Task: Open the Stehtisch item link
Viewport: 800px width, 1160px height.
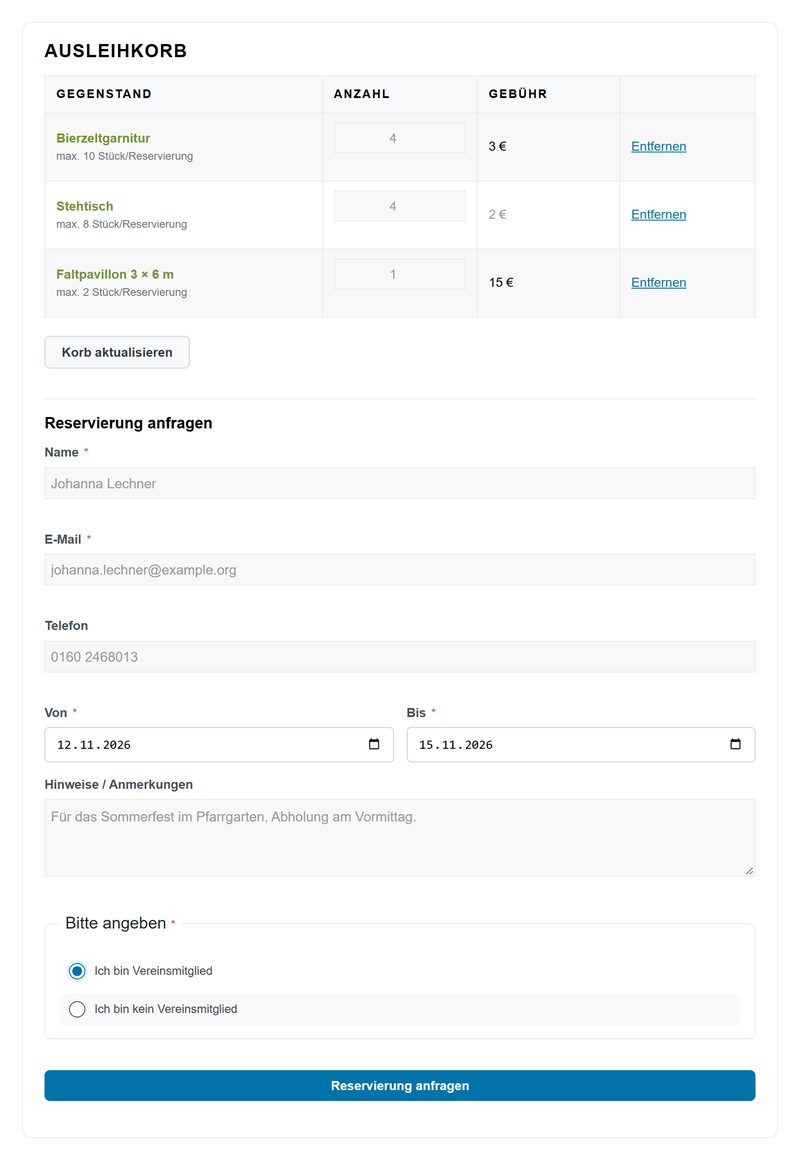Action: (x=84, y=206)
